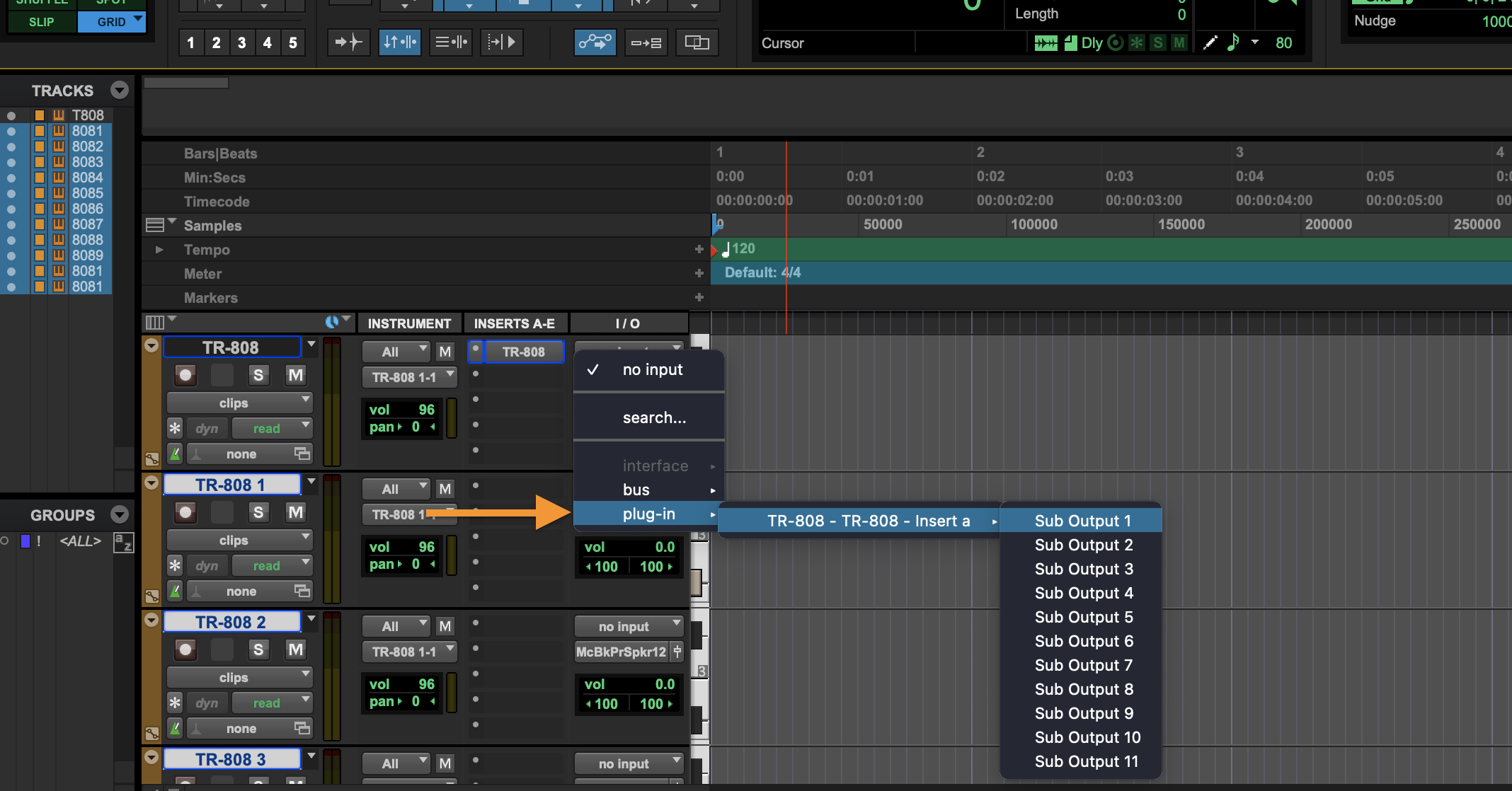Click the Link Track and Edit Selection icon

click(x=450, y=42)
